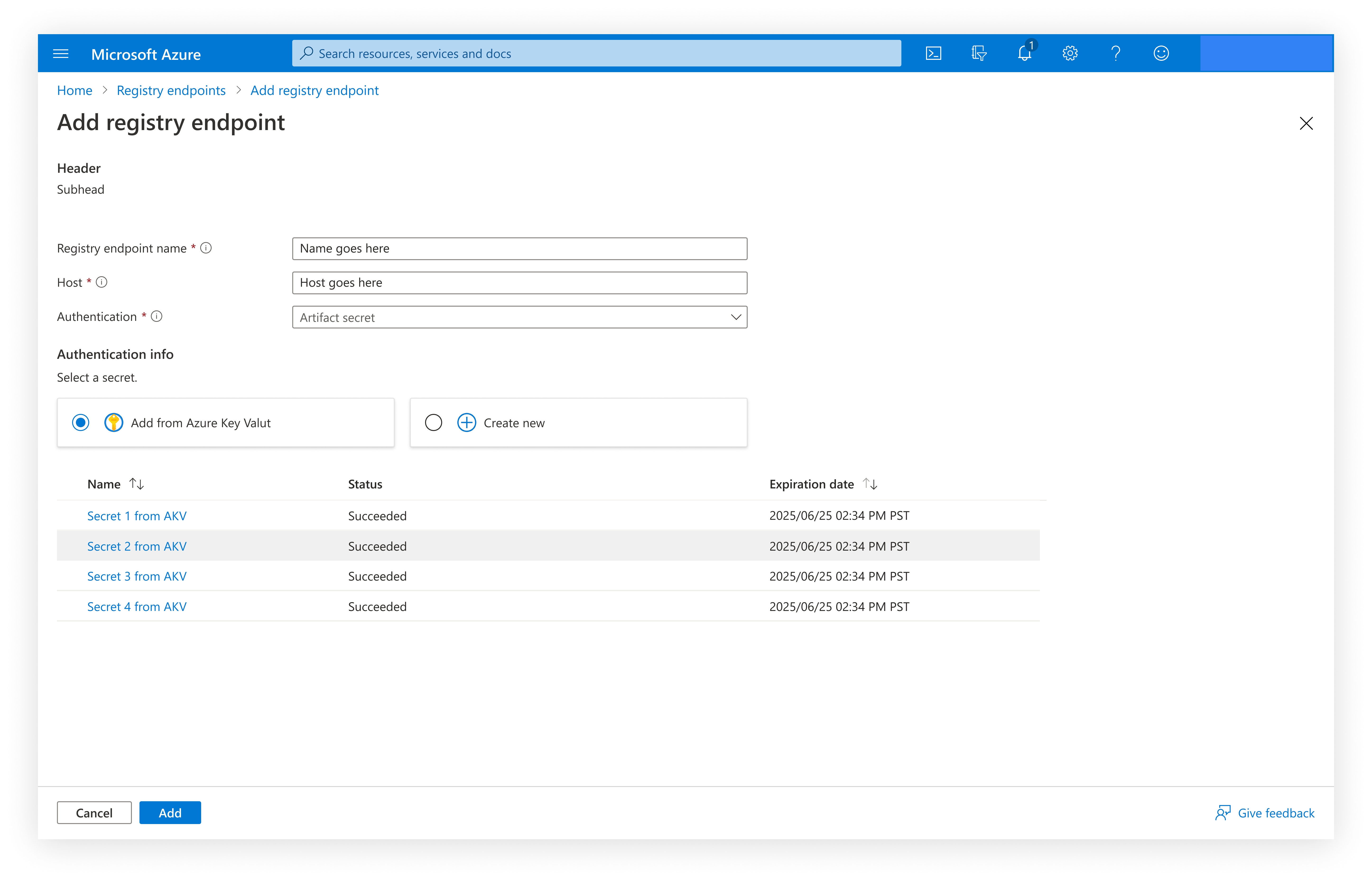Image resolution: width=1372 pixels, height=881 pixels.
Task: Close the Add registry endpoint pane
Action: click(1306, 124)
